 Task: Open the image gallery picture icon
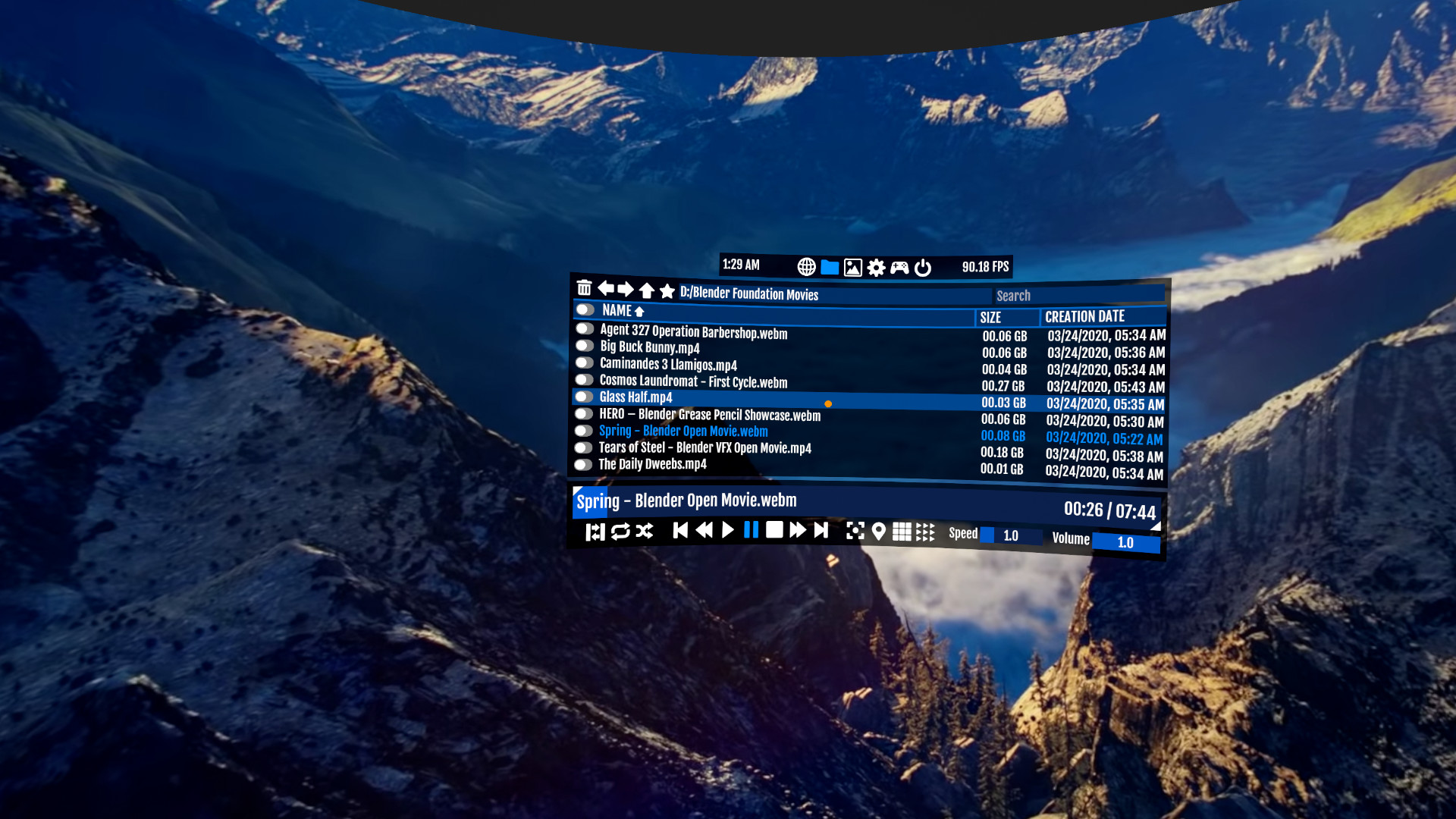coord(853,268)
